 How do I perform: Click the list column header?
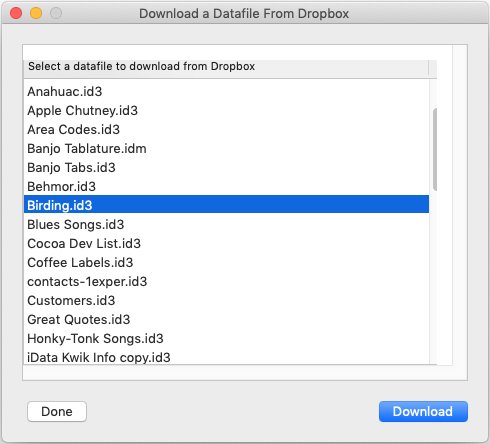tap(226, 67)
